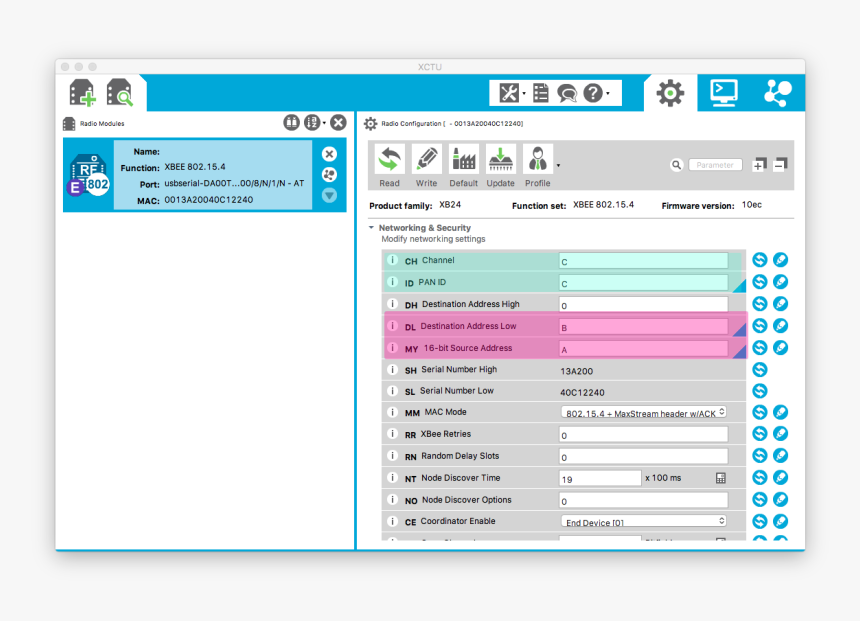Screen dimensions: 860x621
Task: Switch to Configuration working mode gear
Action: point(670,93)
